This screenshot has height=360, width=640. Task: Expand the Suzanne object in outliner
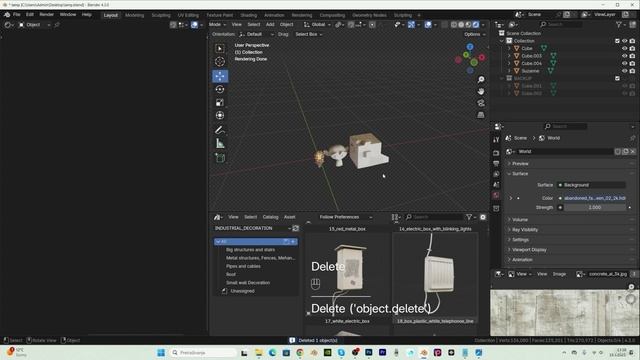coord(509,71)
